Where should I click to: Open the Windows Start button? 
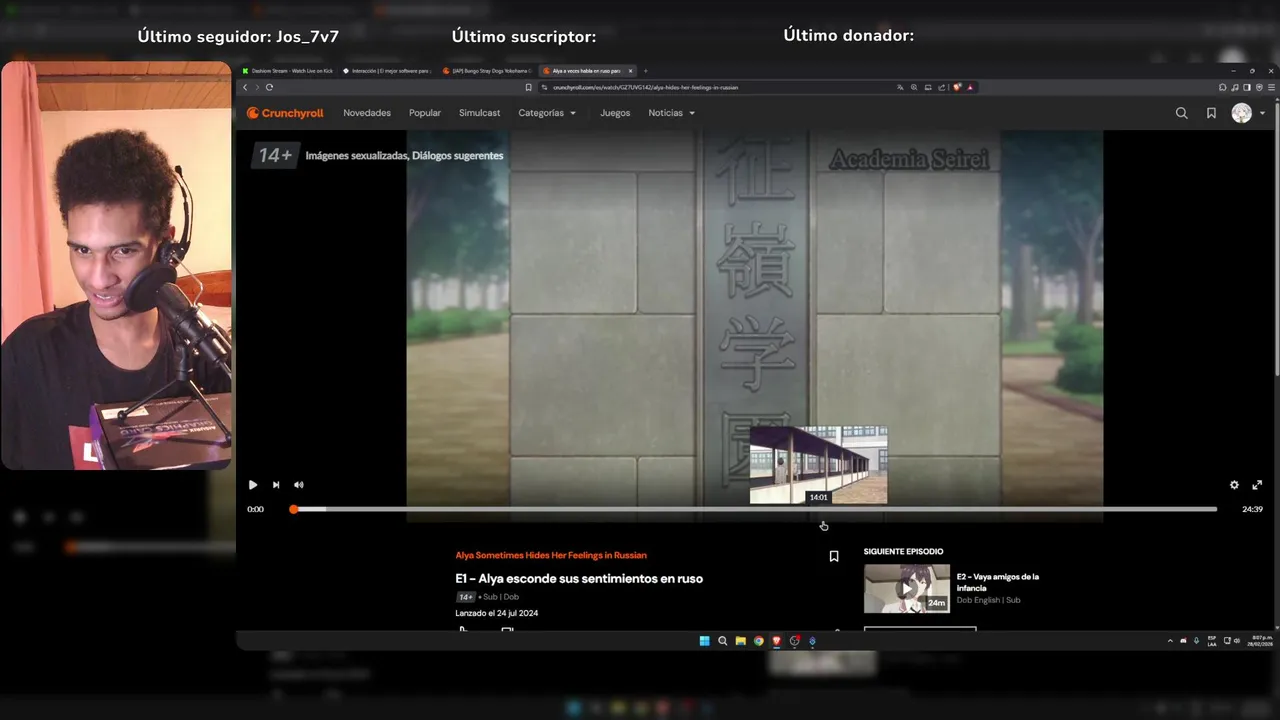point(704,641)
